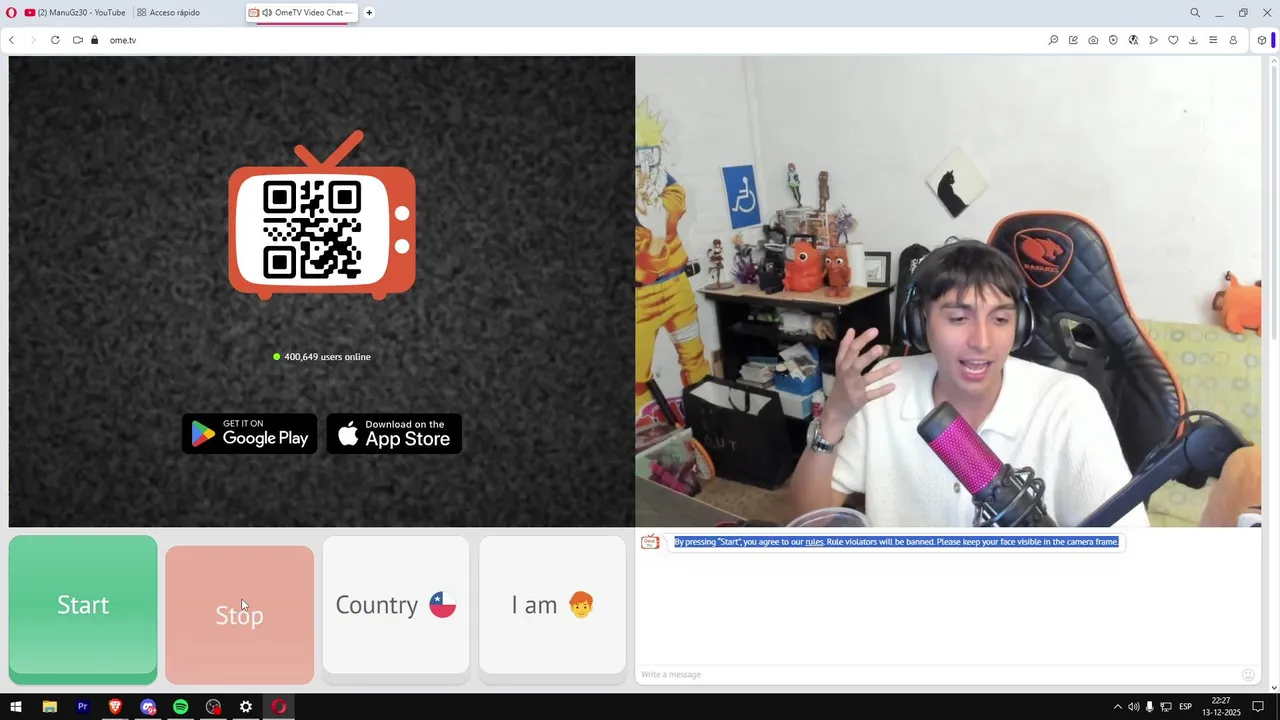Open the Windows notification center
1280x720 pixels.
(x=1258, y=707)
